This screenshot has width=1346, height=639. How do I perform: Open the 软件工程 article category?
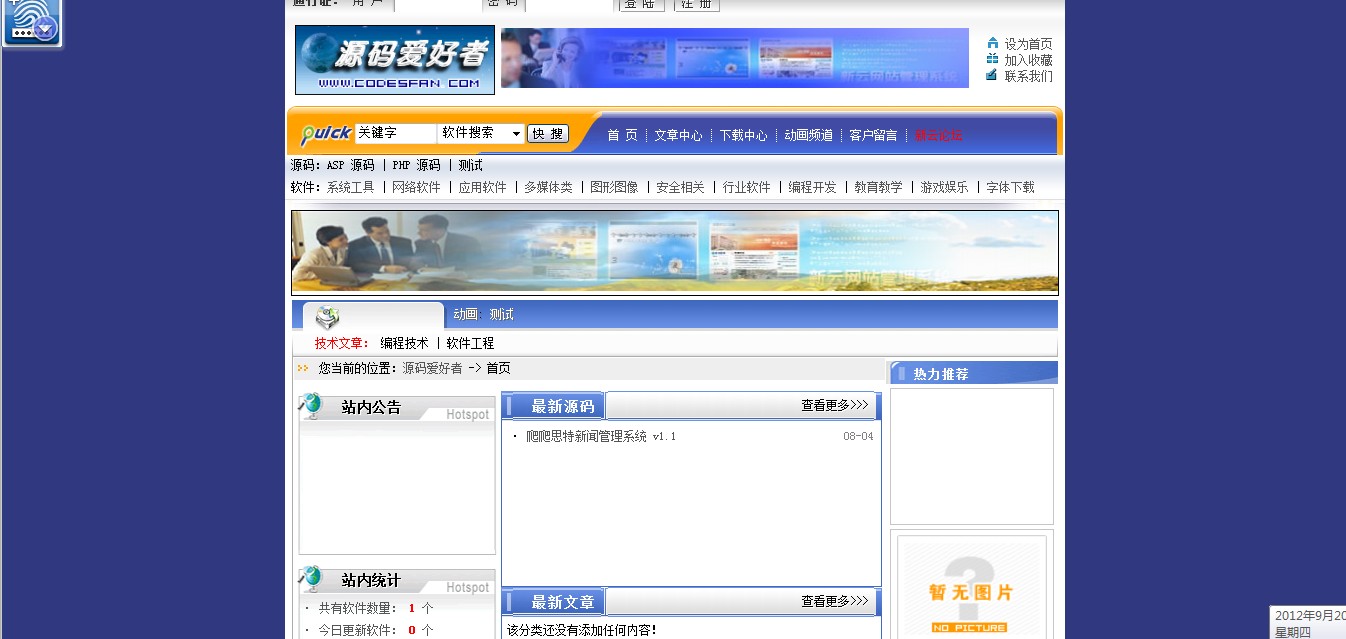(470, 343)
